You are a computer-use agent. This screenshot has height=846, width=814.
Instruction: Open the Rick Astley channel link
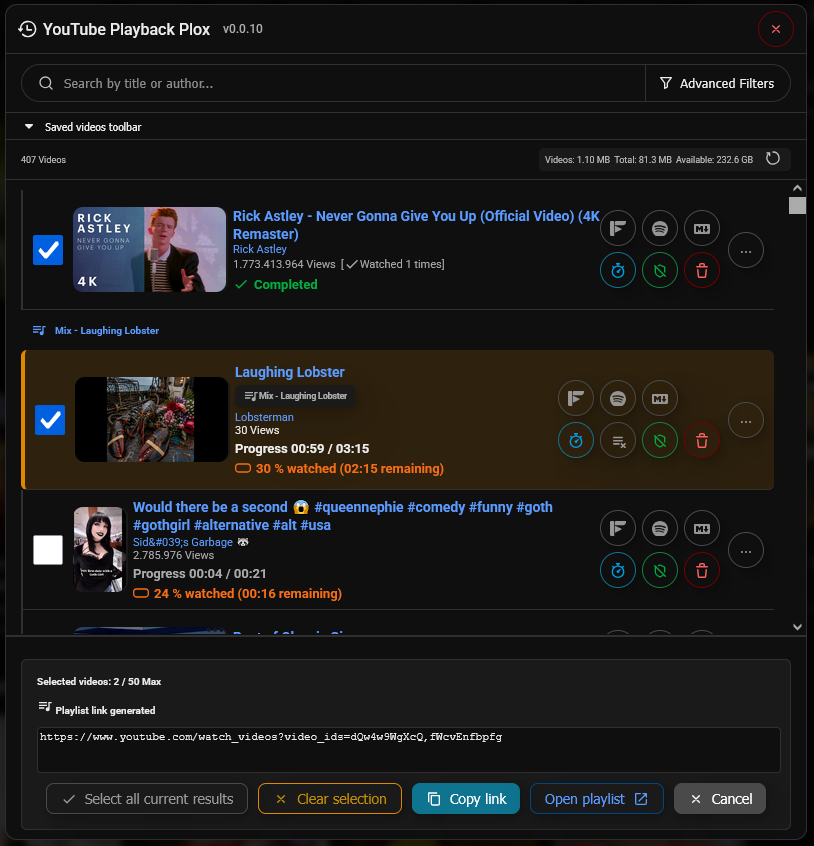click(259, 249)
